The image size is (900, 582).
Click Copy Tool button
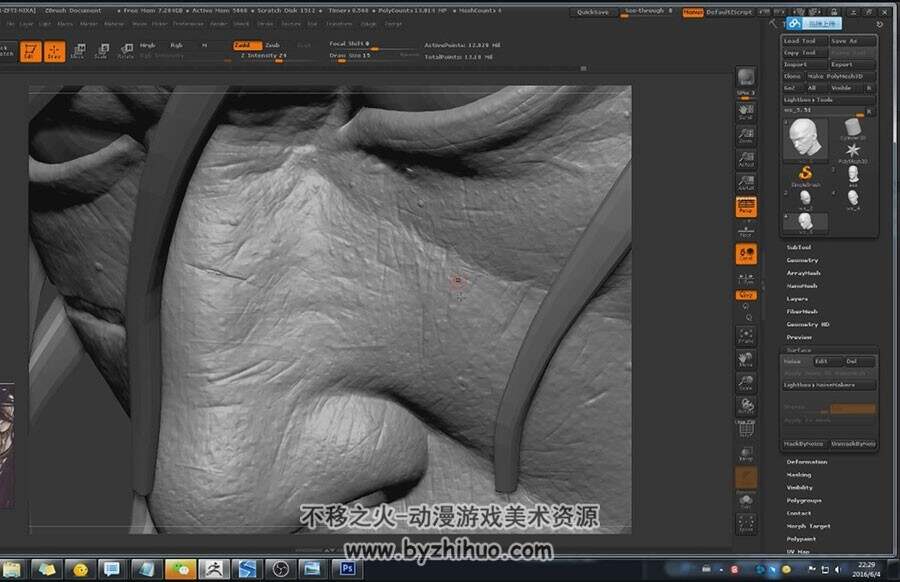tap(805, 52)
